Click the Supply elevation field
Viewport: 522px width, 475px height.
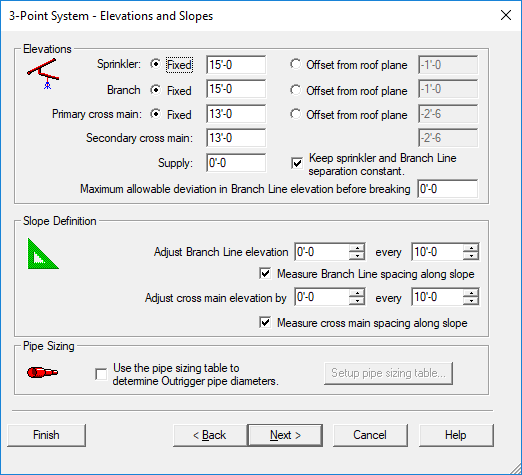pos(236,163)
